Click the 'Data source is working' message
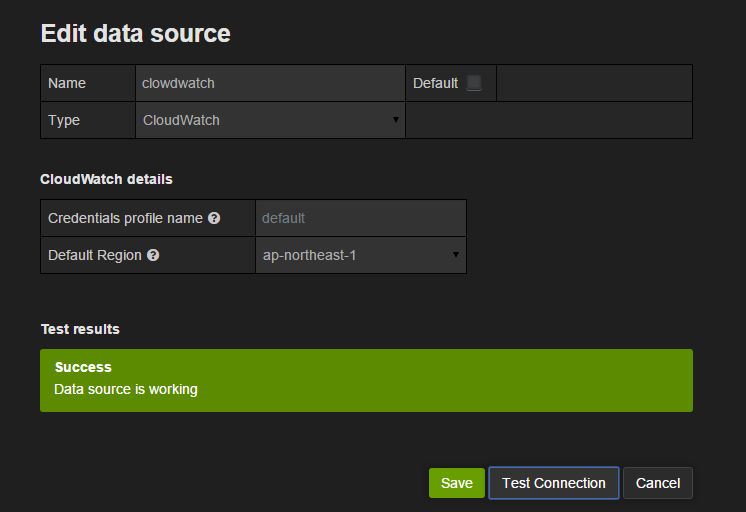 tap(126, 389)
